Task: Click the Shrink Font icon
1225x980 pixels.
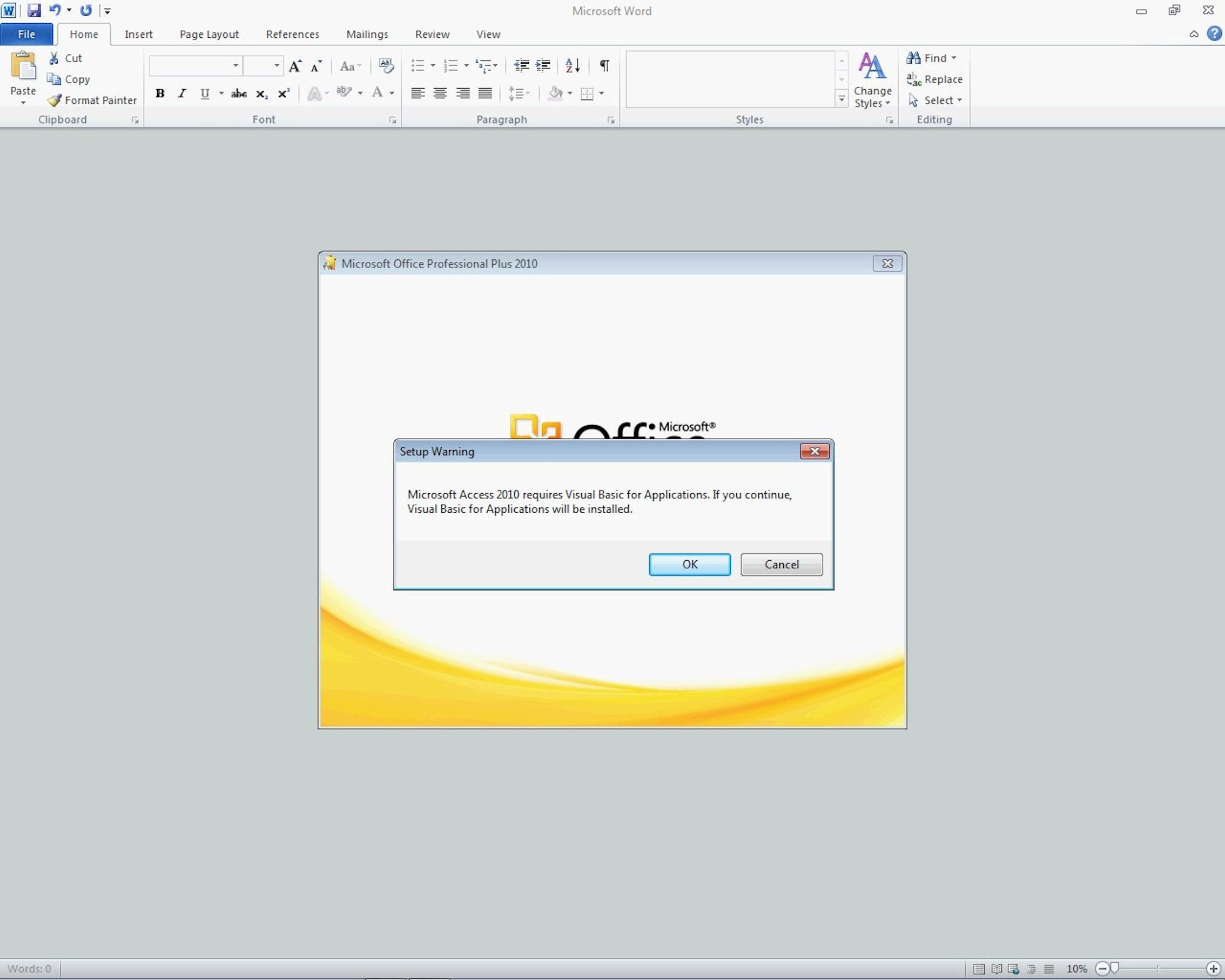Action: [x=316, y=66]
